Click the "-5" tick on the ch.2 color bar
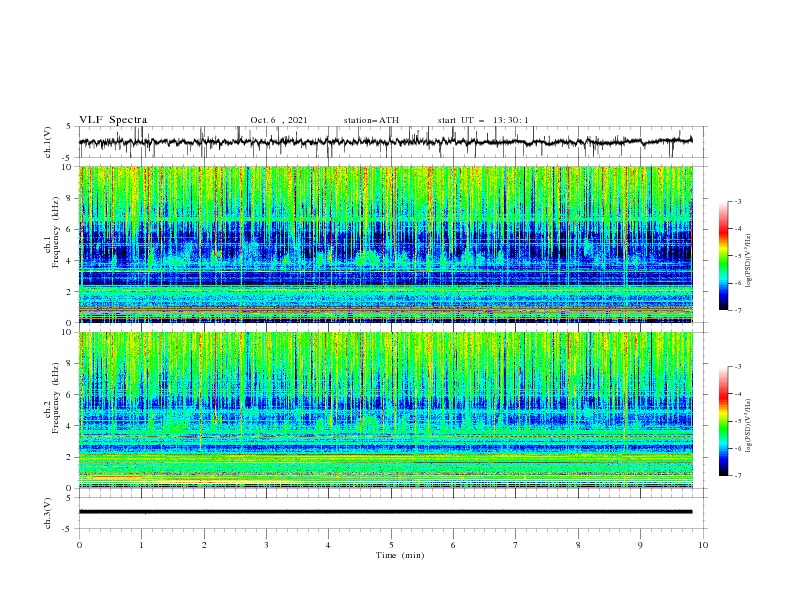Screen dimensions: 792x612 737,421
